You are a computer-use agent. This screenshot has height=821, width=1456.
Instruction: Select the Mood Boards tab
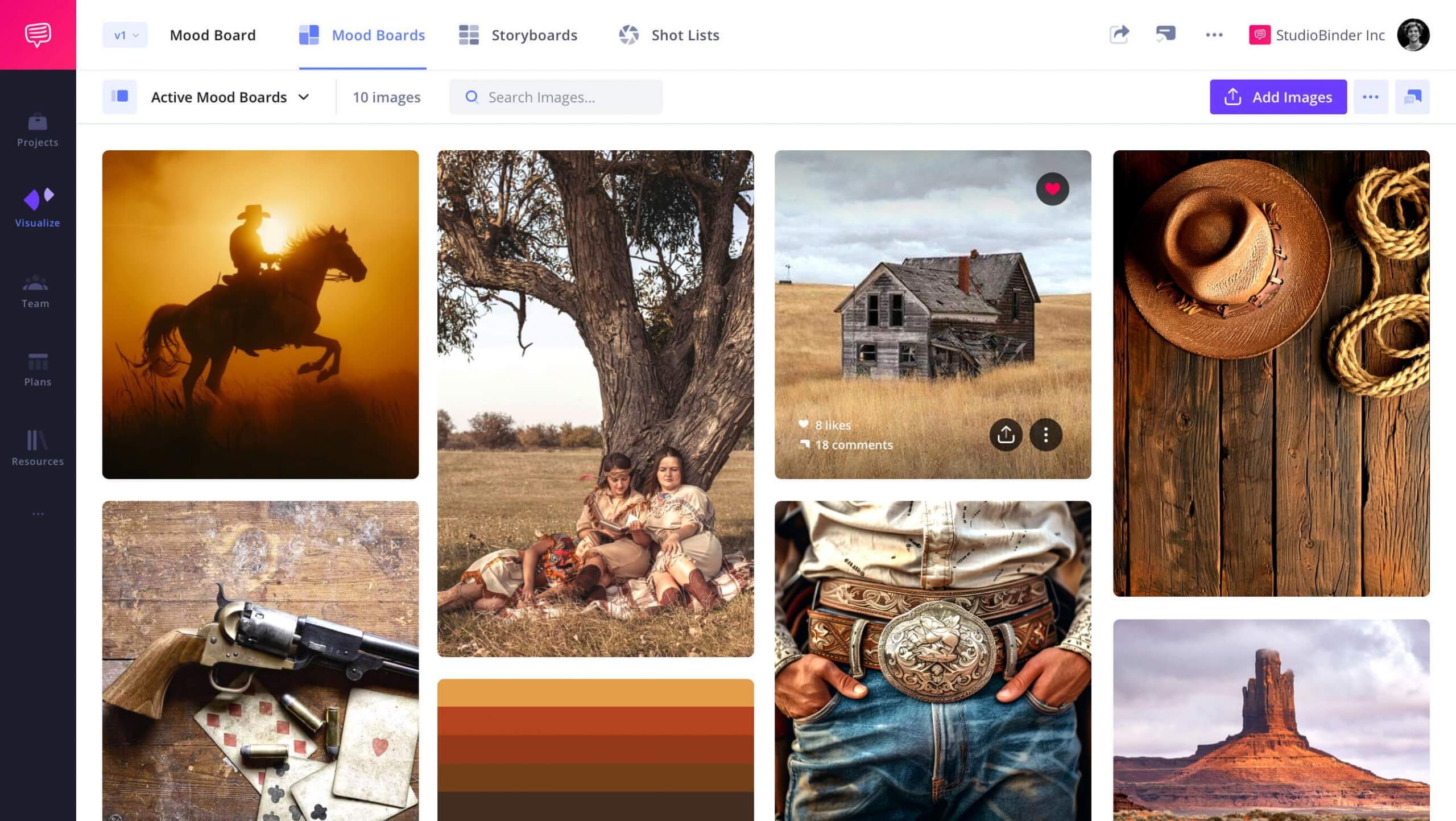378,35
